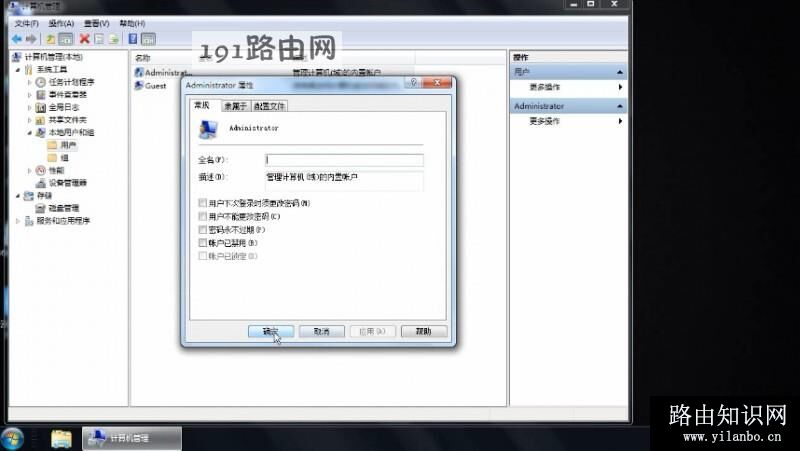Click the 计算机管理 taskbar button
The width and height of the screenshot is (800, 451).
(132, 439)
